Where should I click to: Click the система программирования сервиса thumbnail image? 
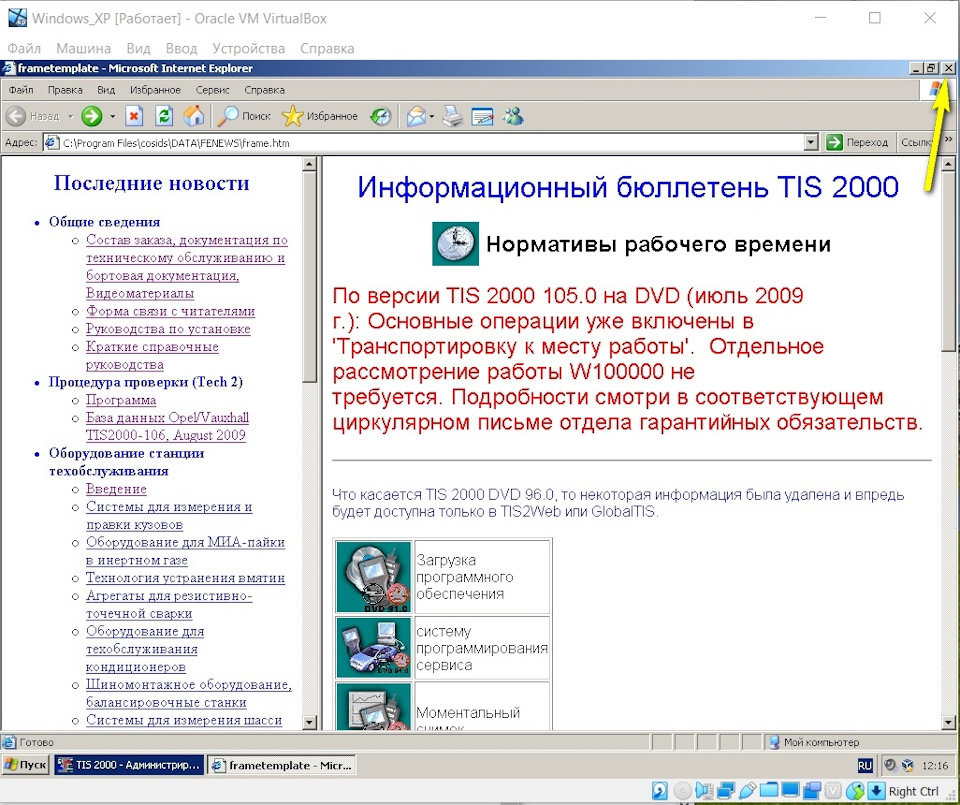point(373,648)
